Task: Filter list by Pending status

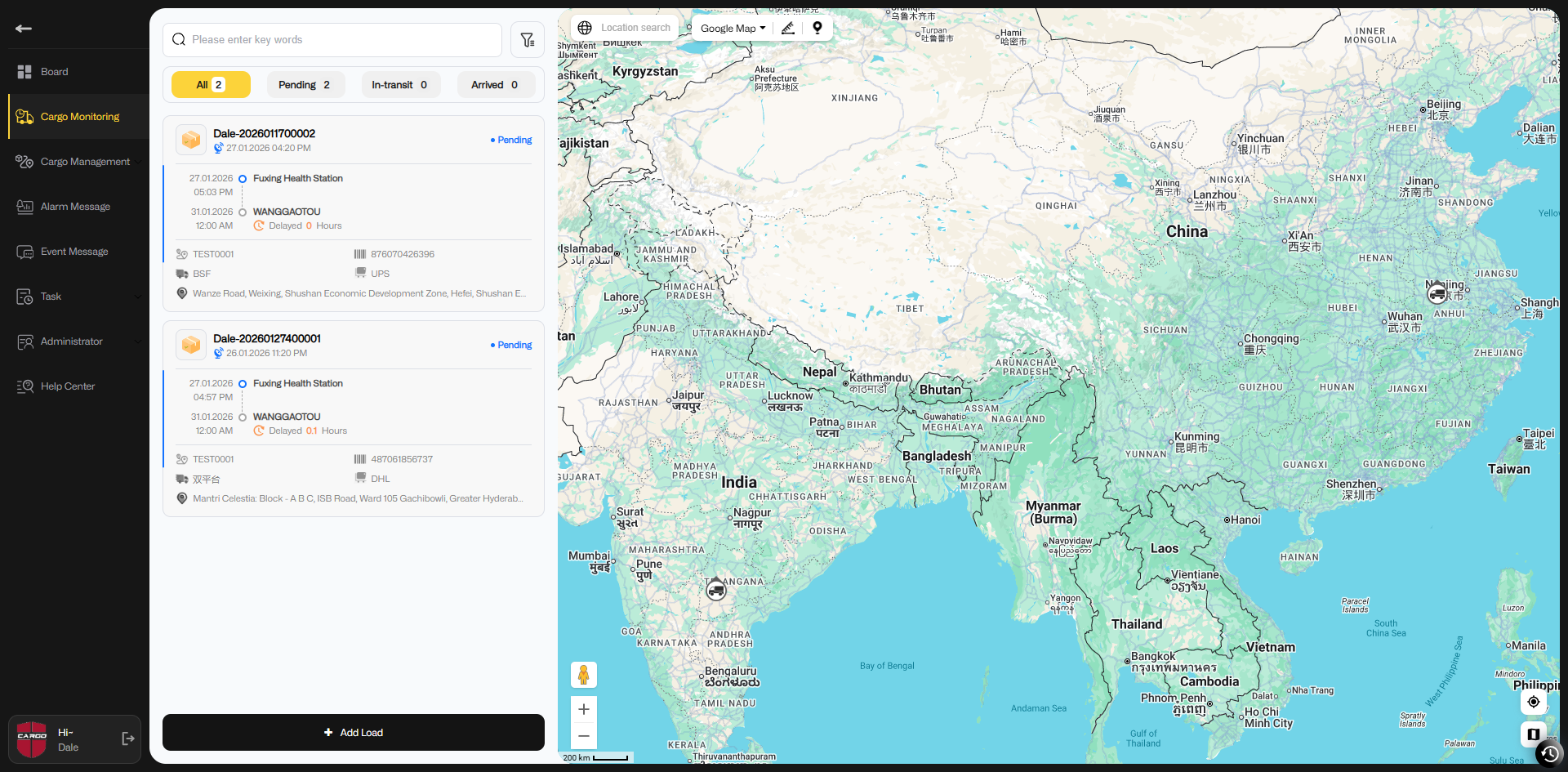Action: [305, 85]
